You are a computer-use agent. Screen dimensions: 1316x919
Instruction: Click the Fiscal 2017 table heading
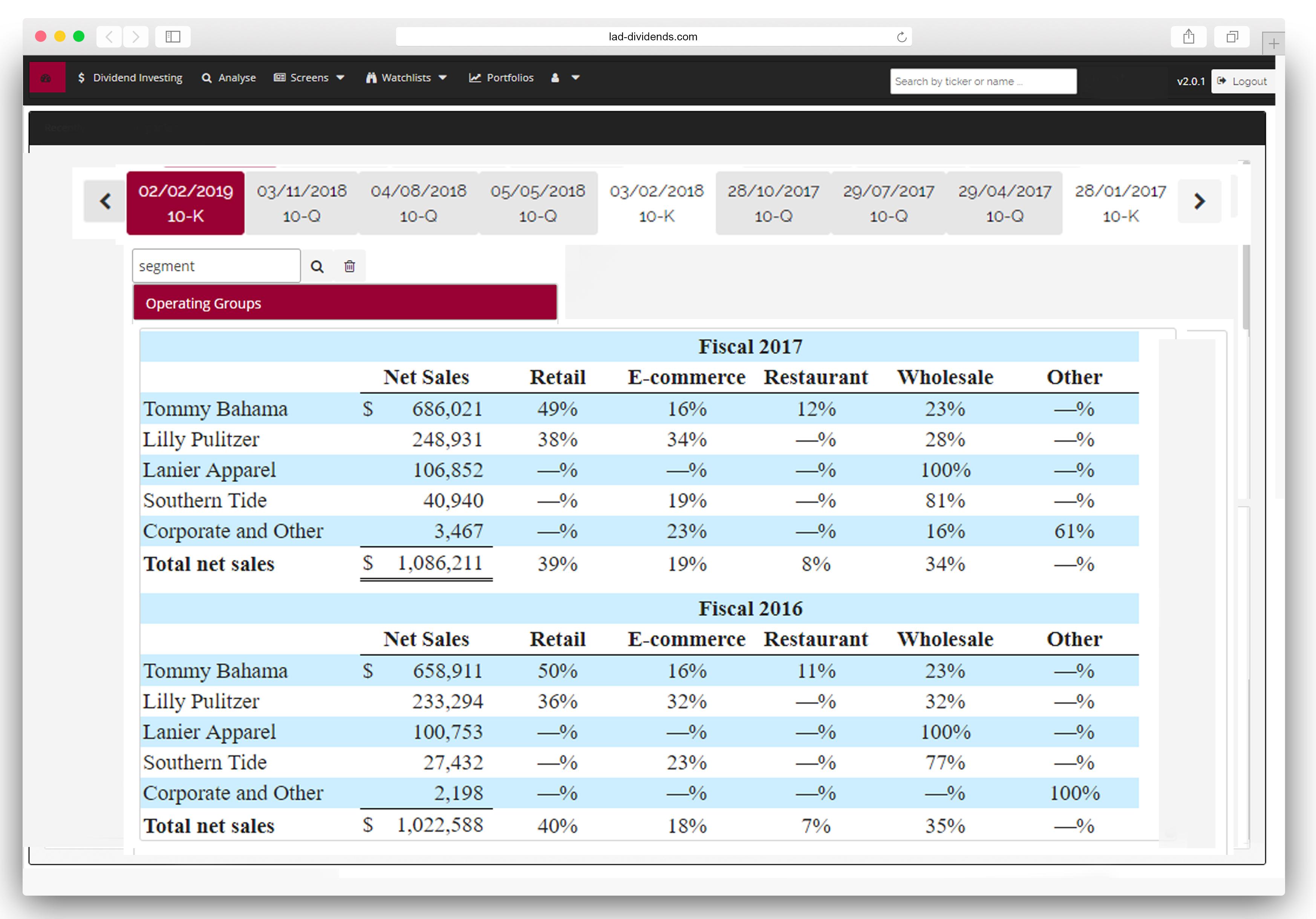coord(750,346)
